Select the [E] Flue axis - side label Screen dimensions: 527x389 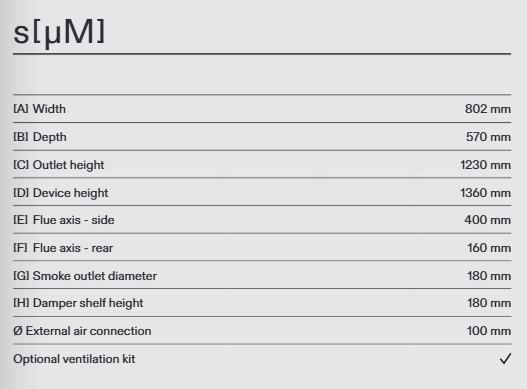64,220
